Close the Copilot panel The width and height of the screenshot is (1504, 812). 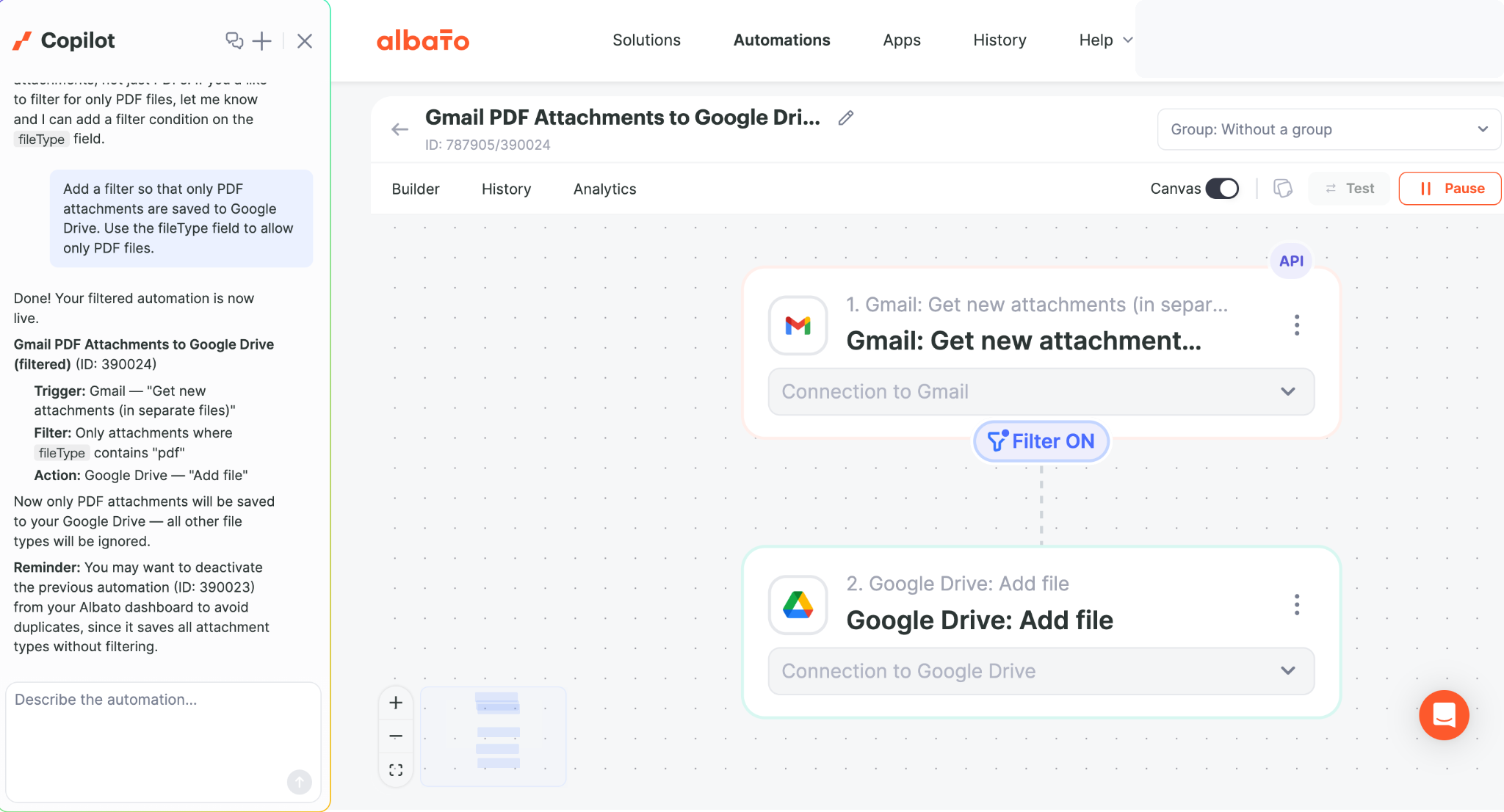pyautogui.click(x=305, y=40)
